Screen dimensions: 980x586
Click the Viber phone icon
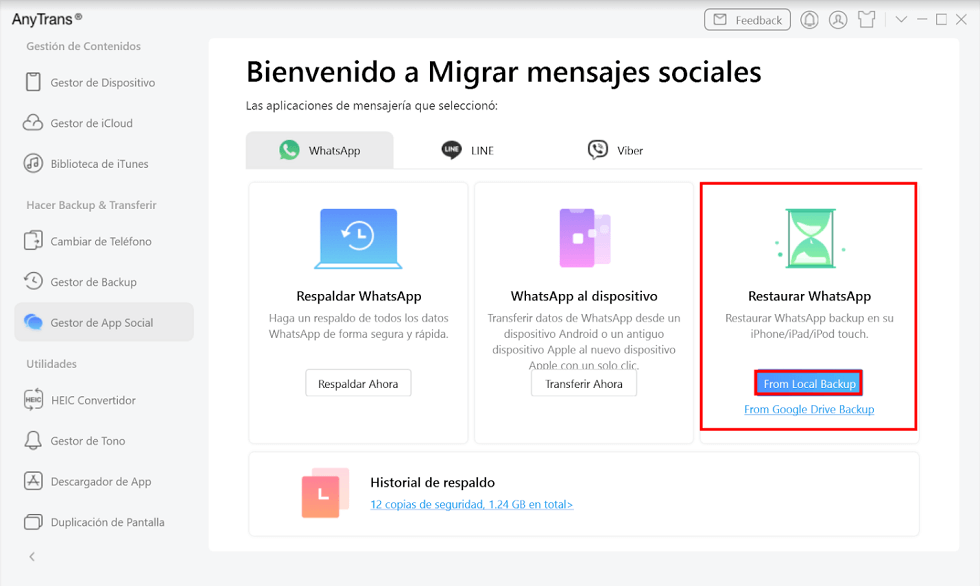click(x=598, y=150)
